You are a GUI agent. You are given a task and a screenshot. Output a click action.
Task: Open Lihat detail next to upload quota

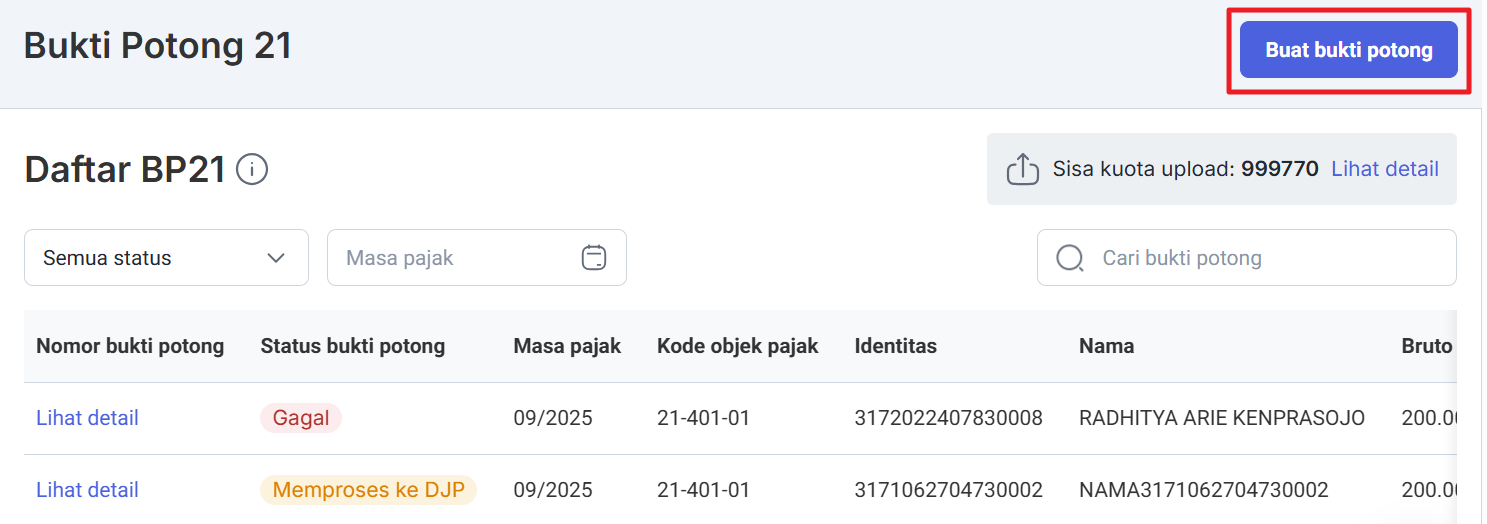1384,169
